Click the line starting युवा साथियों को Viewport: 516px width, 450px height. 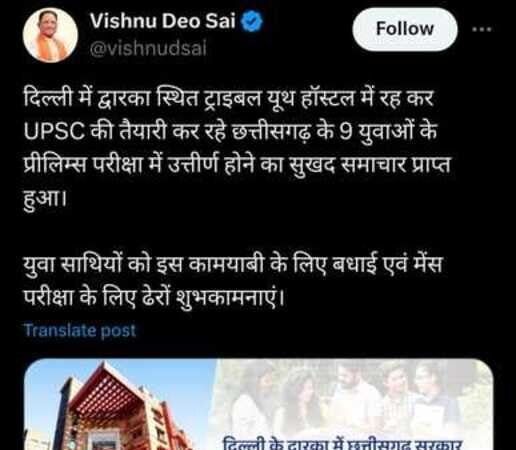(233, 266)
